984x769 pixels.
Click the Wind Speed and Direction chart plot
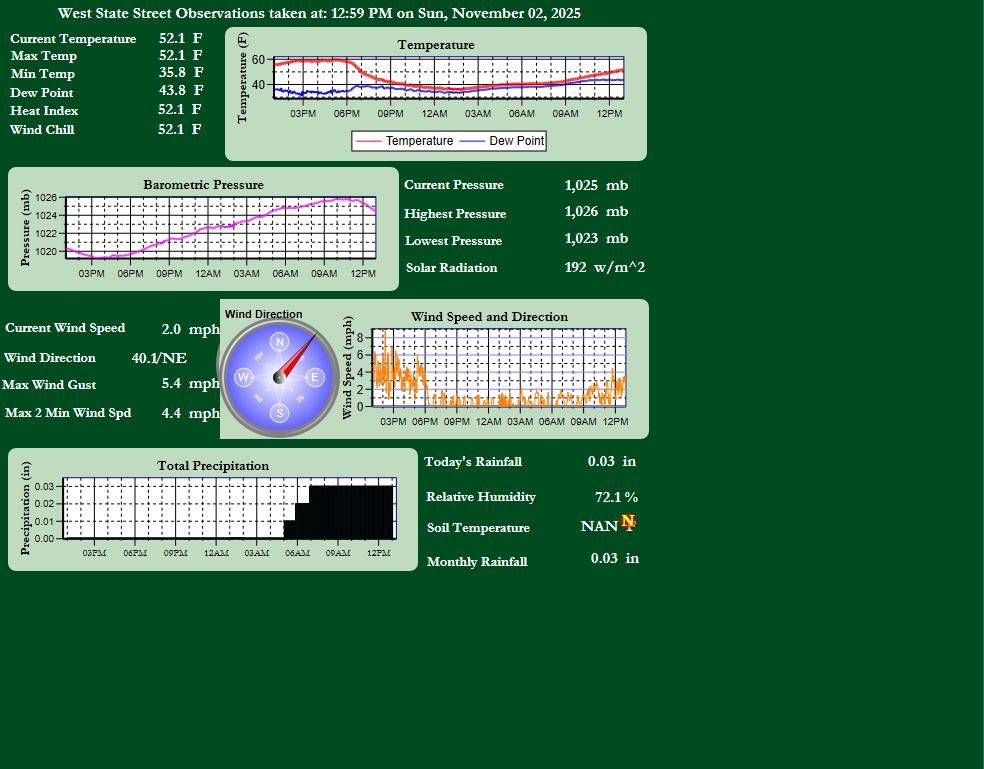pos(498,367)
